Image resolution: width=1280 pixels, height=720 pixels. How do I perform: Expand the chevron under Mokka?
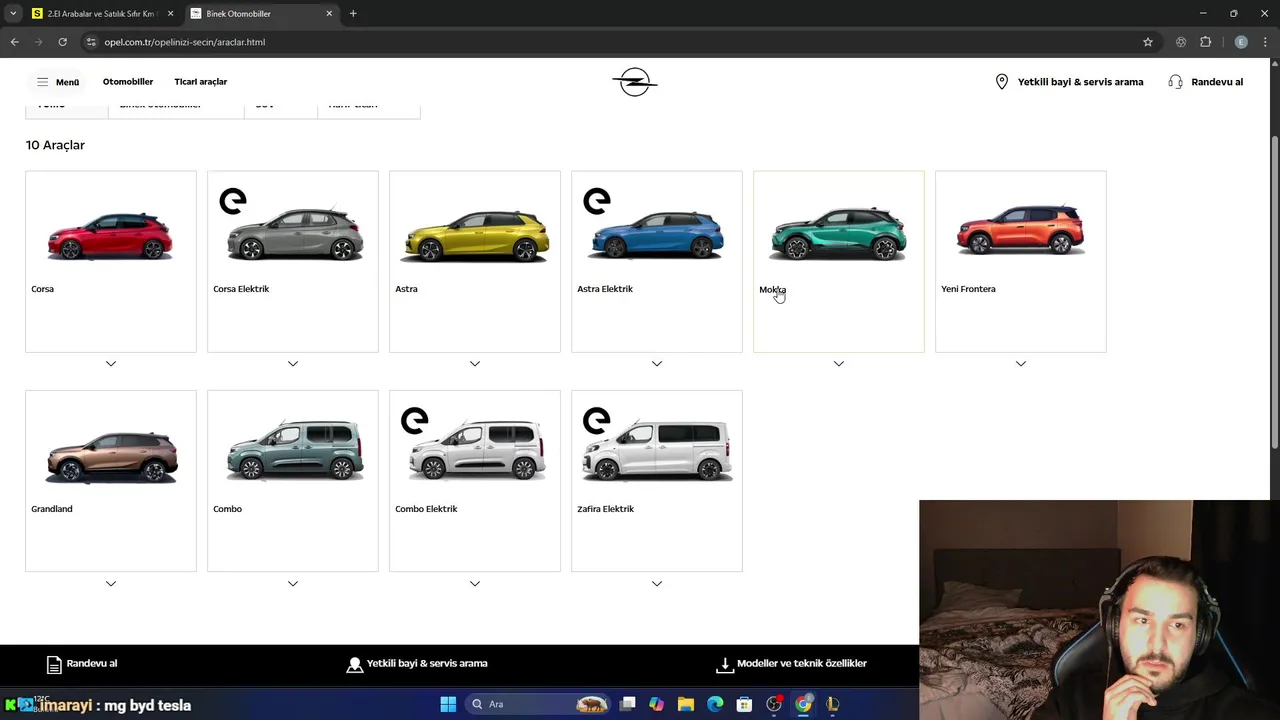coord(839,363)
